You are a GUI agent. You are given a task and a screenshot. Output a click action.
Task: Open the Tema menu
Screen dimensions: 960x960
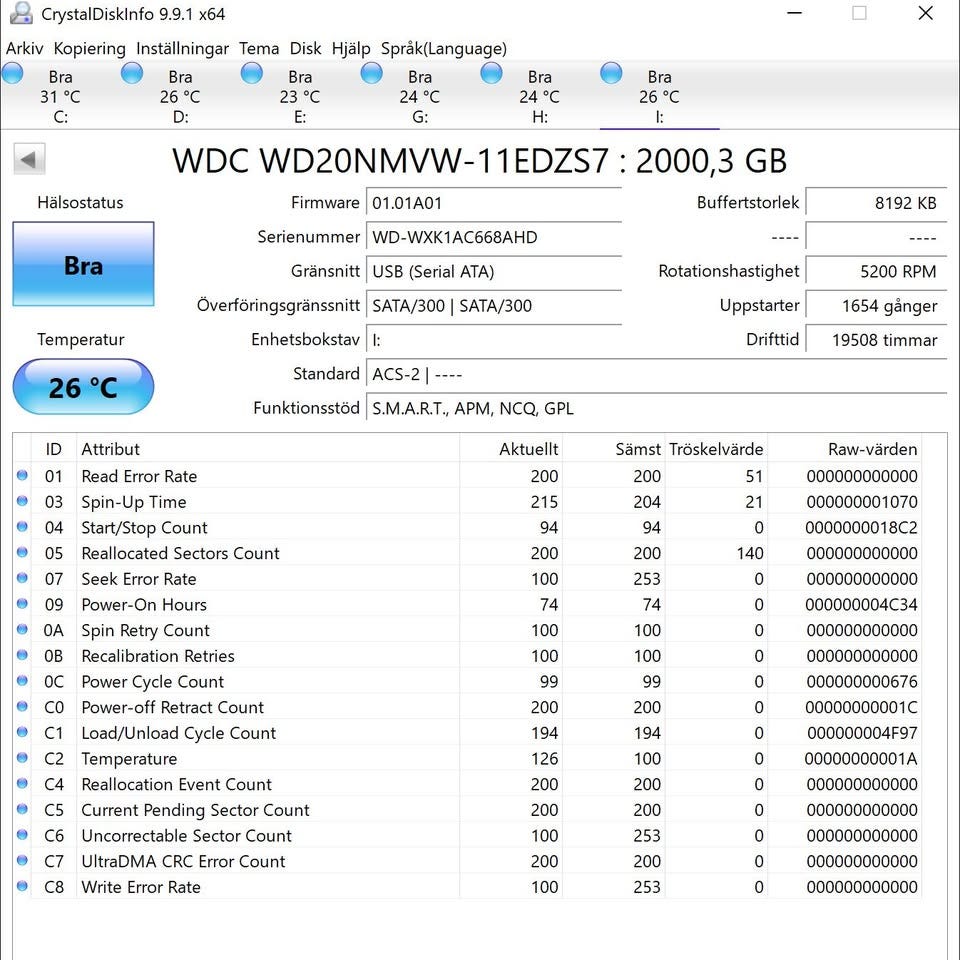[259, 48]
